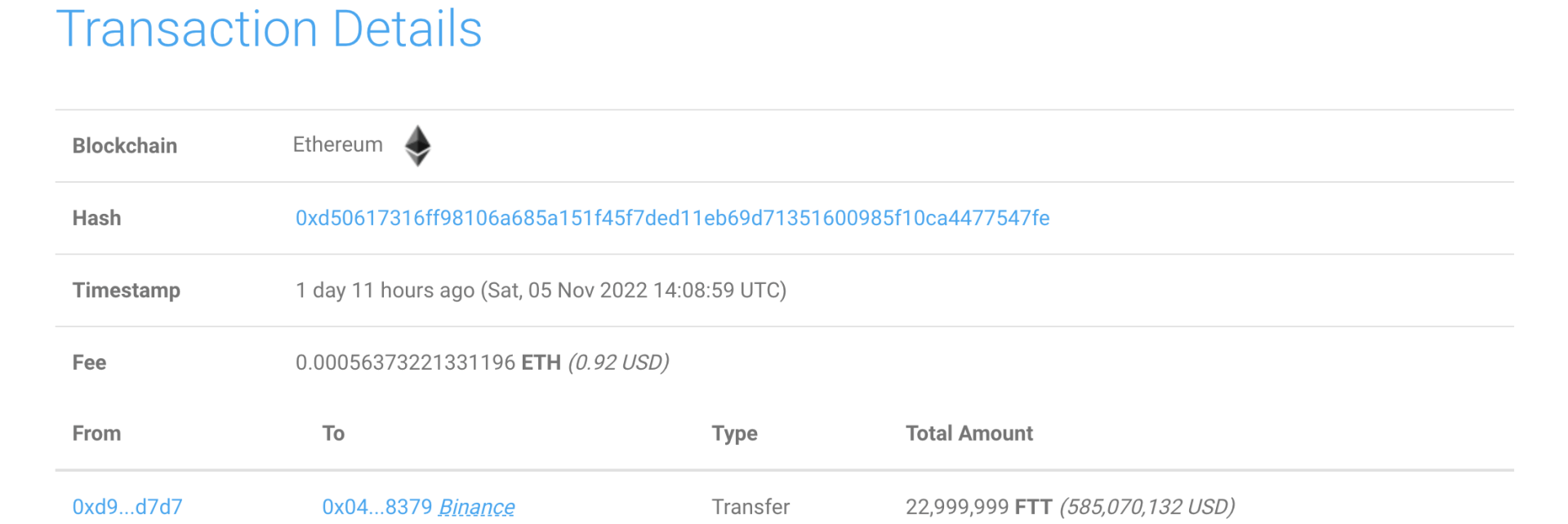Click the Binance owner label

(x=476, y=507)
